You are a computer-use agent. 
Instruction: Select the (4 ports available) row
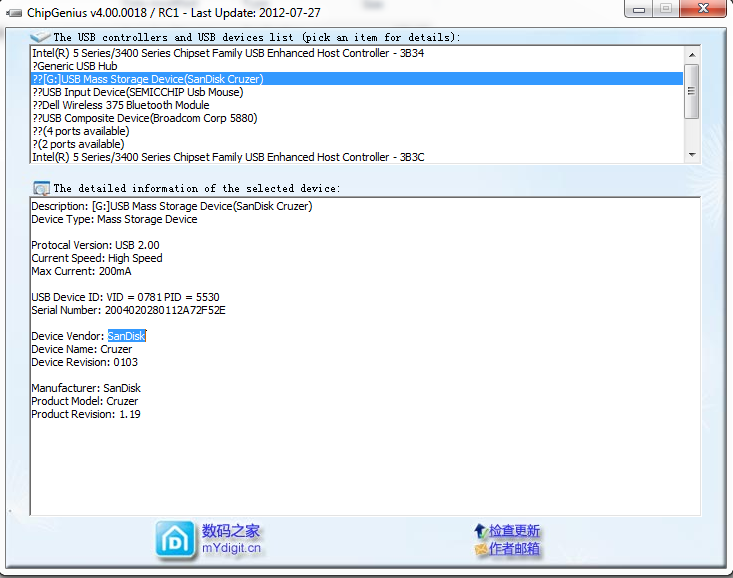click(x=356, y=131)
